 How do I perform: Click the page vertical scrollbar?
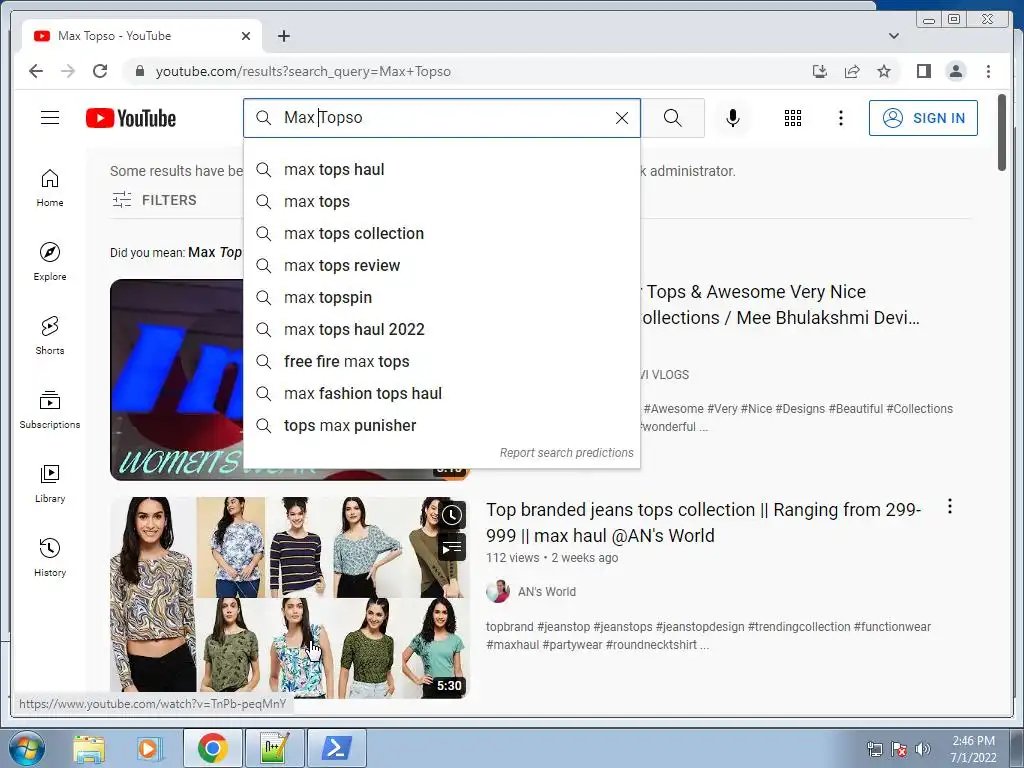[1002, 133]
